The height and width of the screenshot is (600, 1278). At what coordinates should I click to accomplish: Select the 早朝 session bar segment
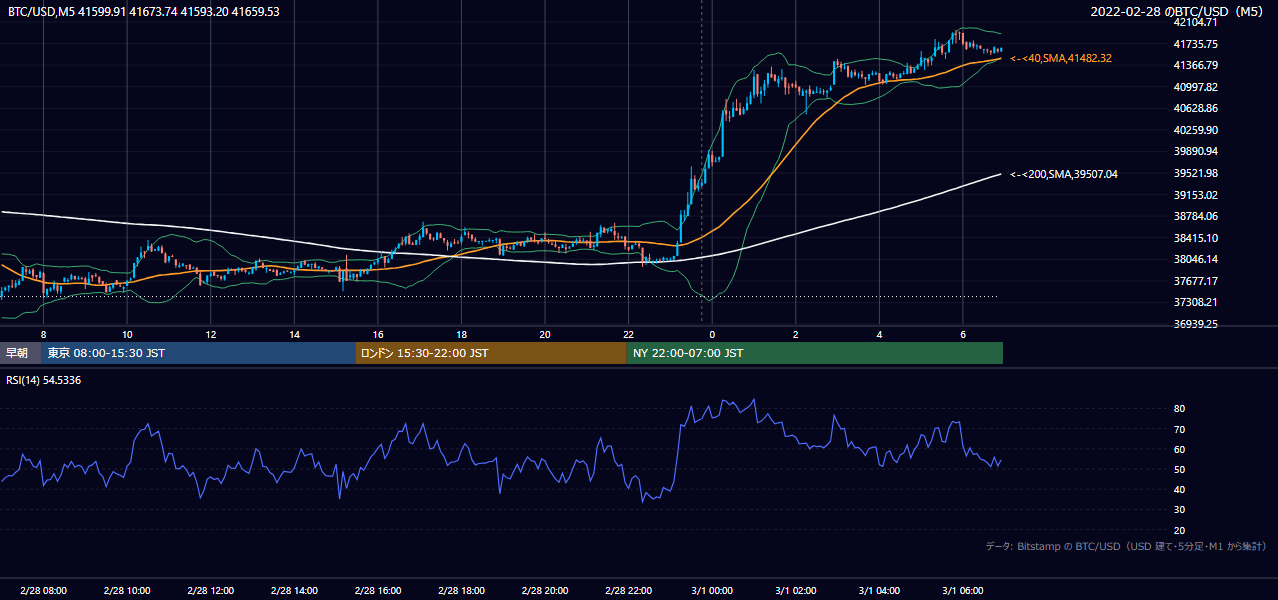tap(20, 353)
